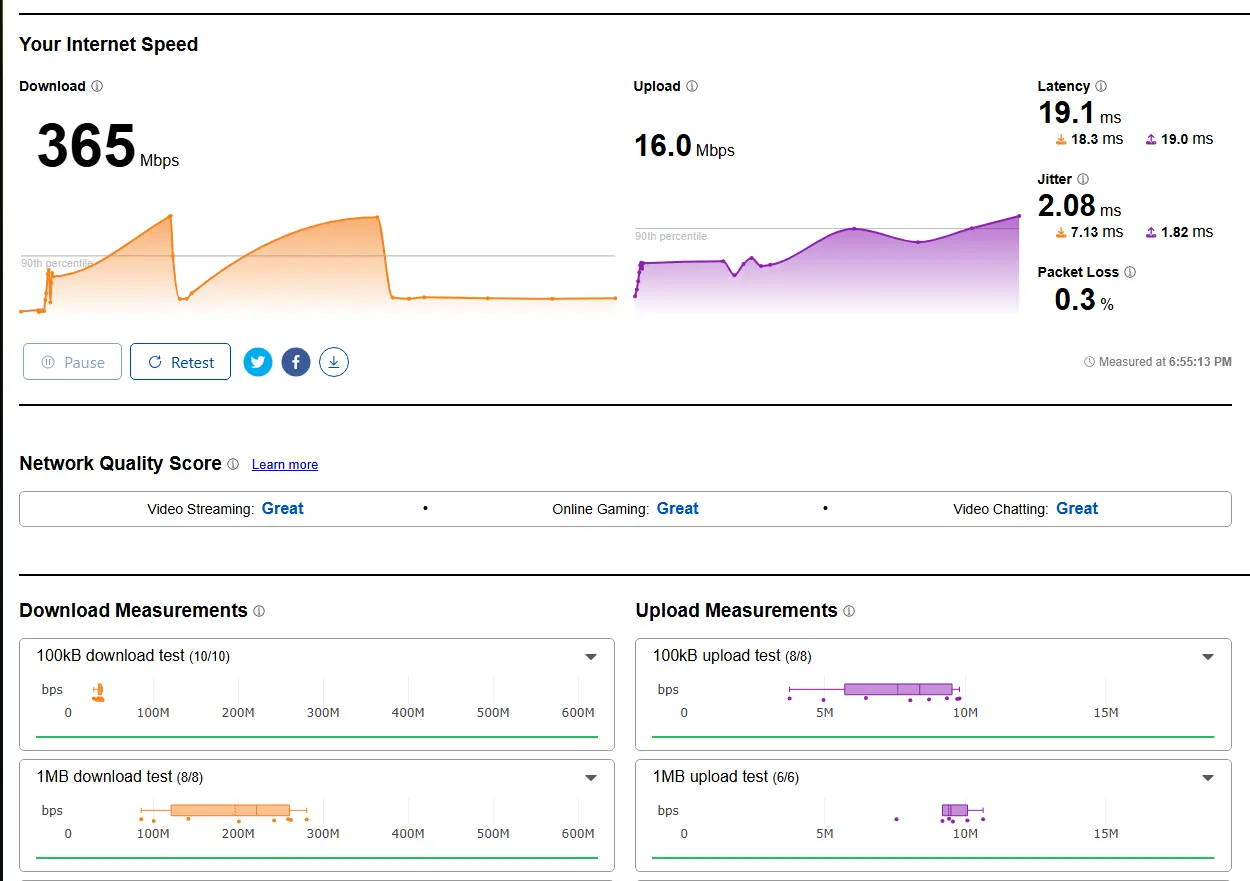
Task: Click the 16.0 Mbps upload speed value
Action: pyautogui.click(x=684, y=147)
